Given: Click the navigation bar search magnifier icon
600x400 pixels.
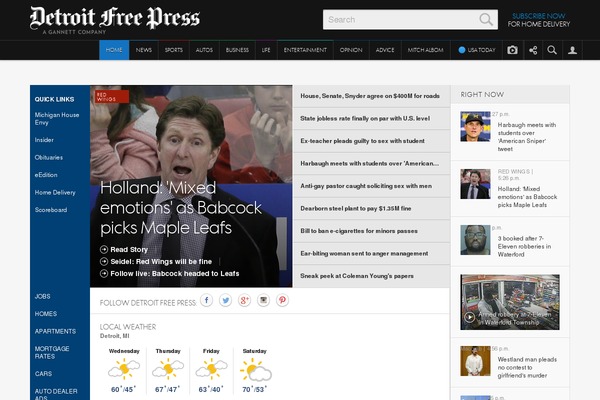Looking at the screenshot, I should coord(552,50).
